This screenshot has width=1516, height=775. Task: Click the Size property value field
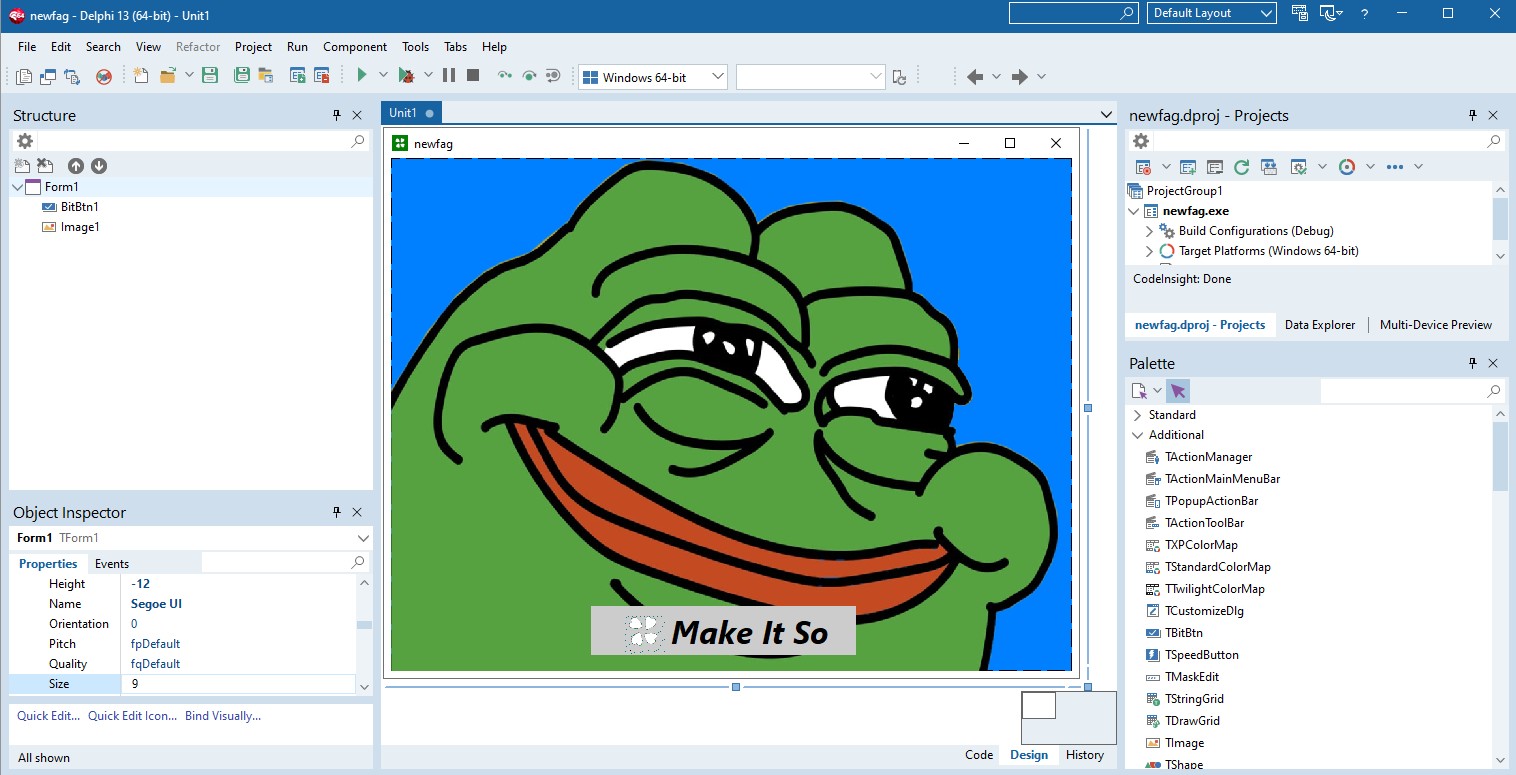click(238, 684)
